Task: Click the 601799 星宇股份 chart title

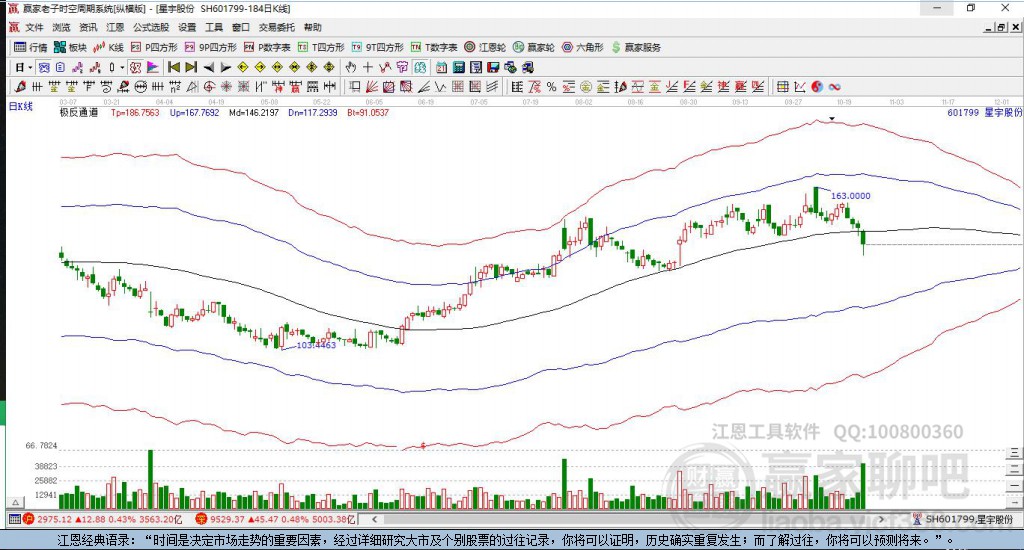Action: coord(984,112)
